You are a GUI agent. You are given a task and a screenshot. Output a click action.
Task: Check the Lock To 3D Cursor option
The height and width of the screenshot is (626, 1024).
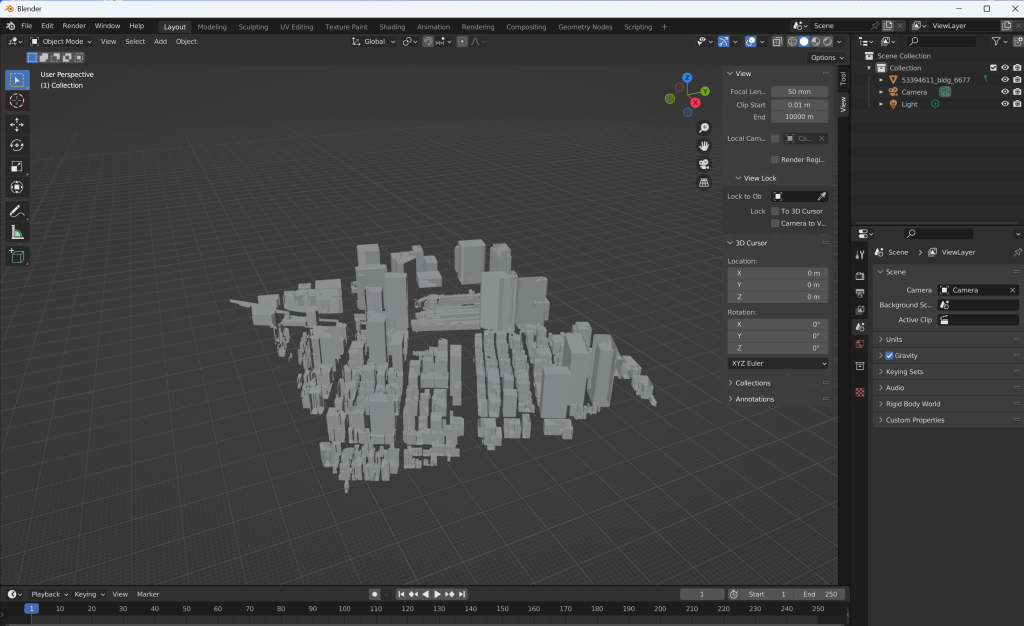[x=775, y=211]
